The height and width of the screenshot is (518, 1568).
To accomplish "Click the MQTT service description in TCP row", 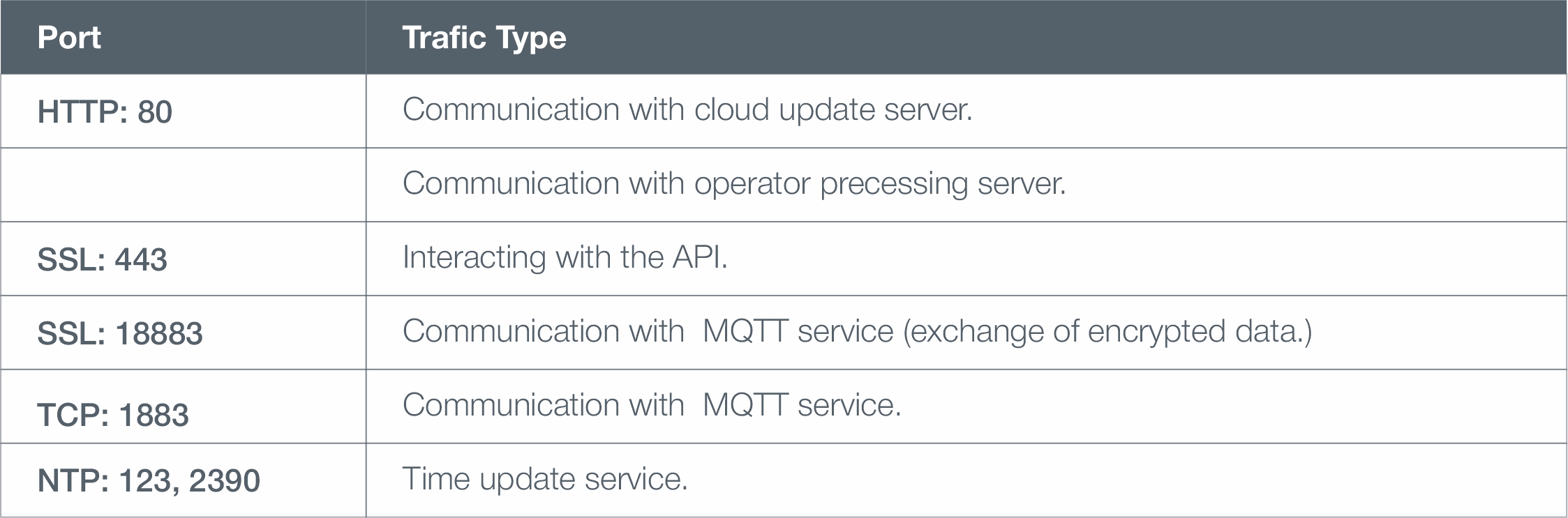I will click(x=652, y=405).
